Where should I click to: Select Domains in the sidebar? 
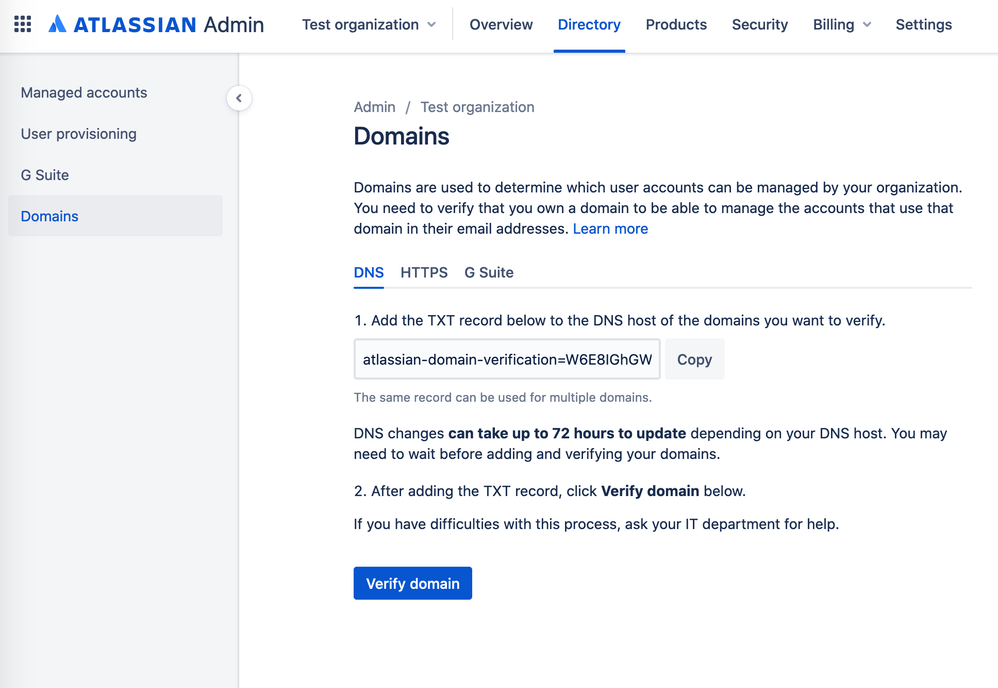[115, 216]
